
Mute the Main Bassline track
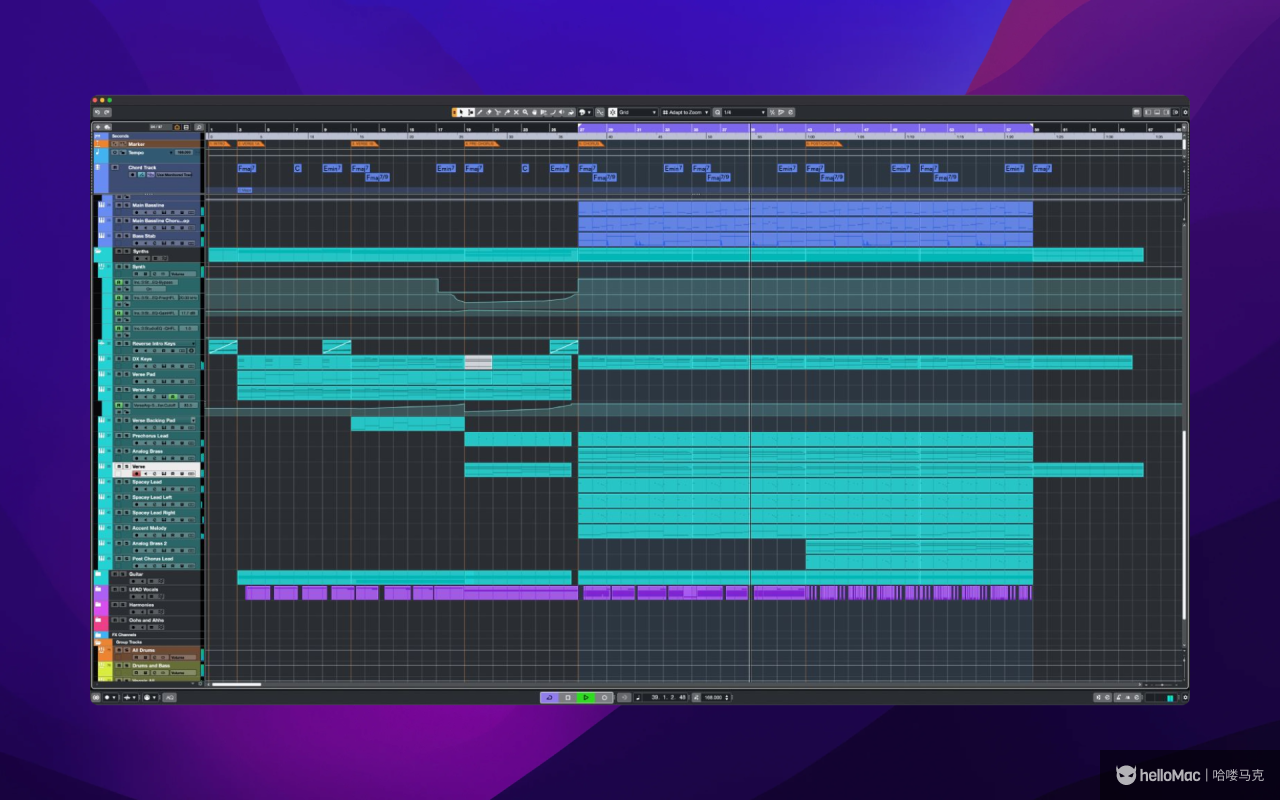coord(119,205)
